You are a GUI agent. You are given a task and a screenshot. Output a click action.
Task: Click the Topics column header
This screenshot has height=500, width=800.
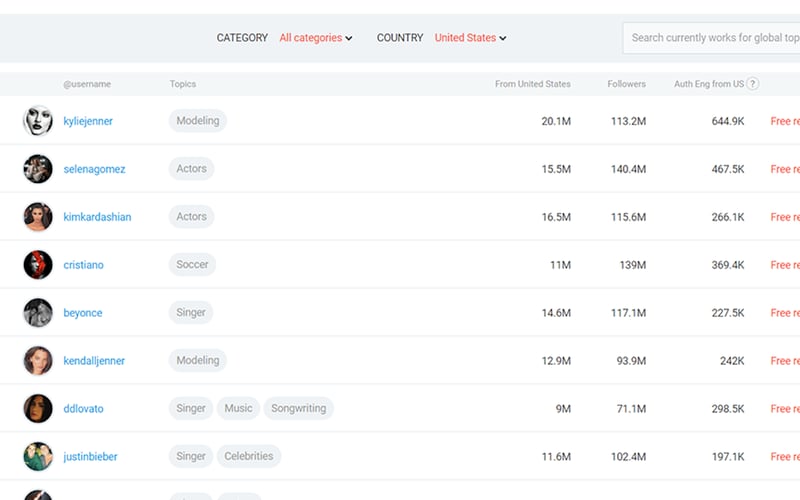[x=183, y=84]
